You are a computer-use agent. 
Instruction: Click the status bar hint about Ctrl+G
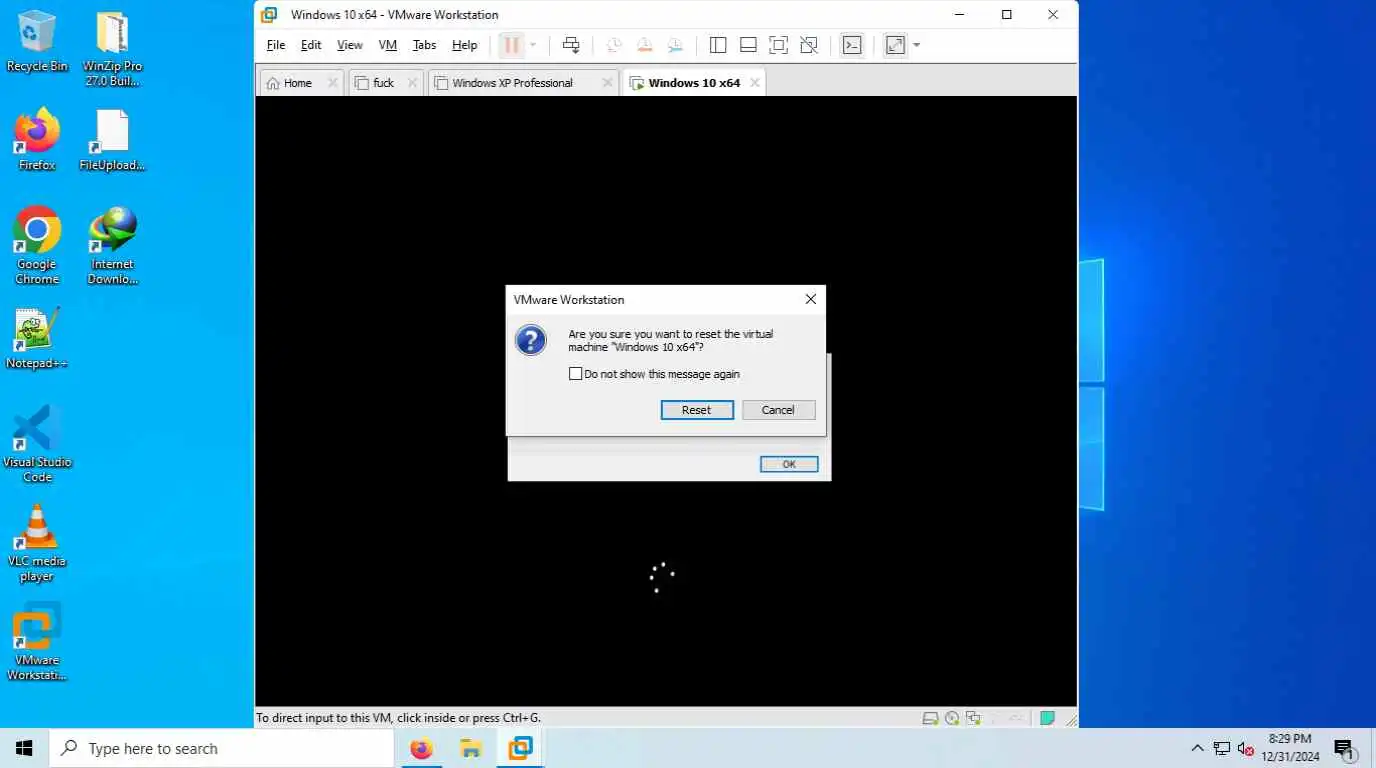pyautogui.click(x=398, y=718)
